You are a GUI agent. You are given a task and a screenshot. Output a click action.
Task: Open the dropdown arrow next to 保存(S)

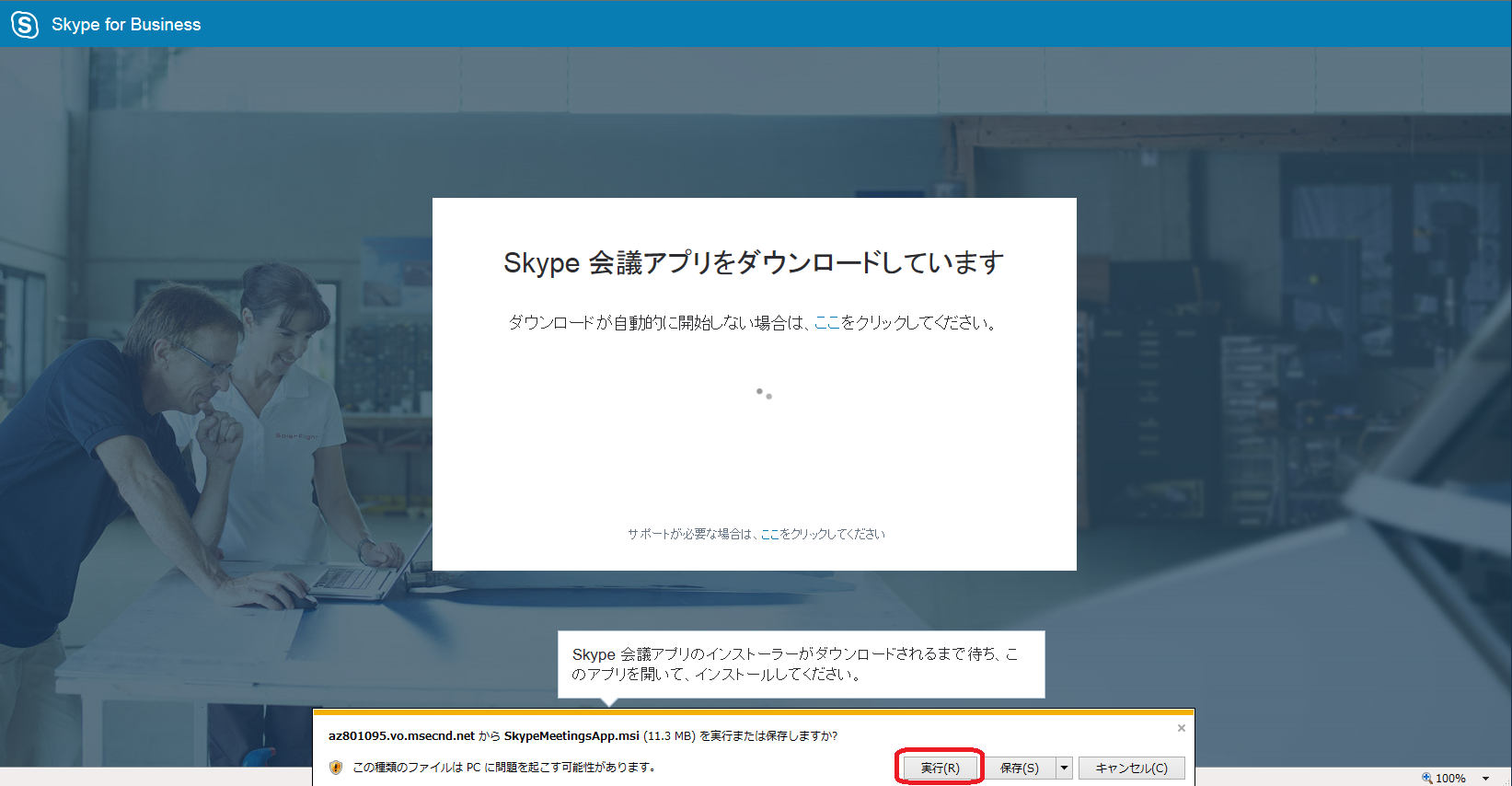pyautogui.click(x=1064, y=768)
